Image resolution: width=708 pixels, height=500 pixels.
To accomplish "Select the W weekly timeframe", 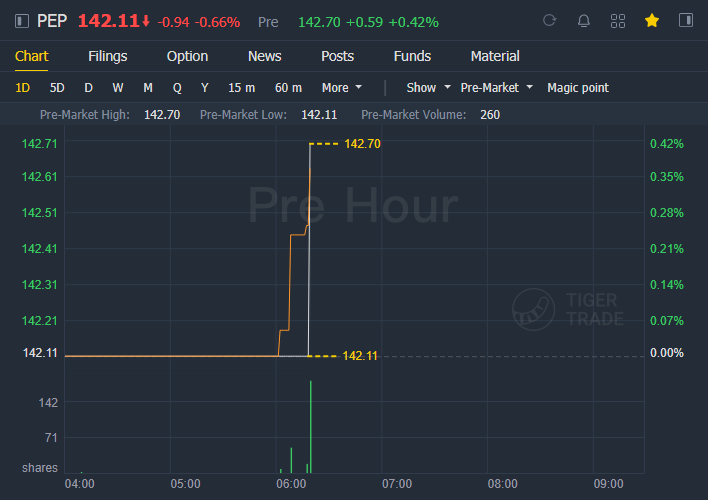I will click(x=118, y=88).
